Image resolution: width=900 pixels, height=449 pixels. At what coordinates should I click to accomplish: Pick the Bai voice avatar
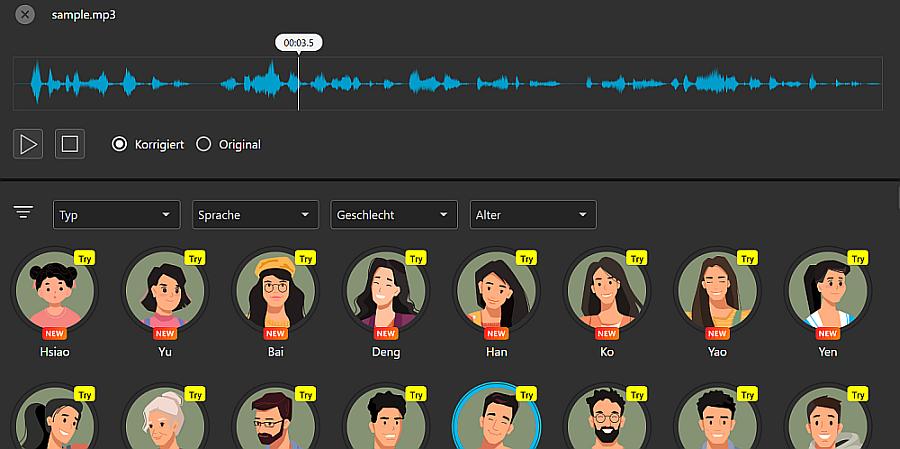point(275,293)
